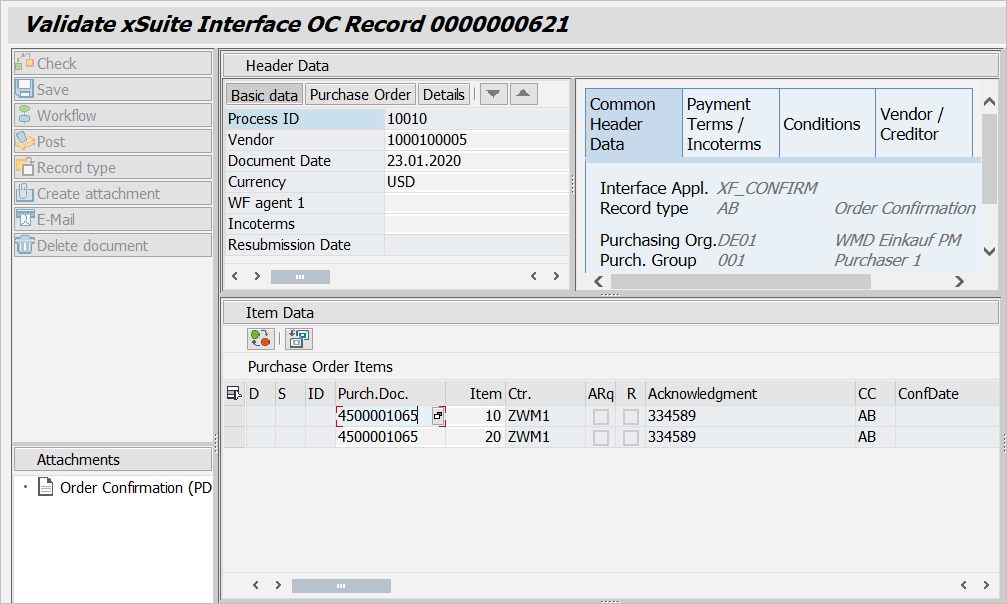Open the table layout settings selector
The height and width of the screenshot is (604, 1007).
(234, 394)
